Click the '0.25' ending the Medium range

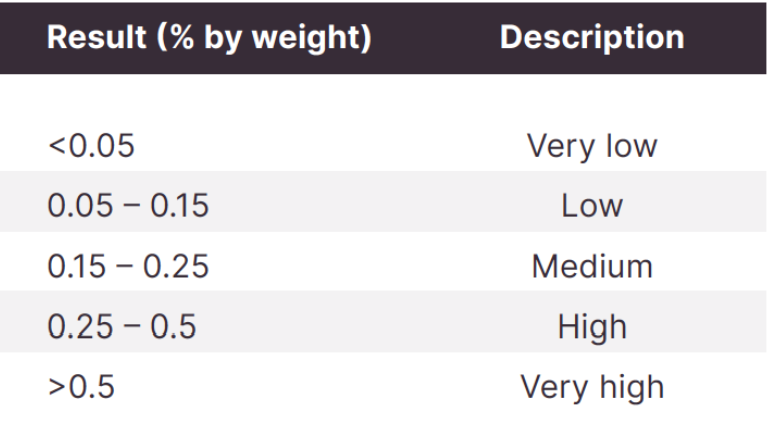coord(176,266)
